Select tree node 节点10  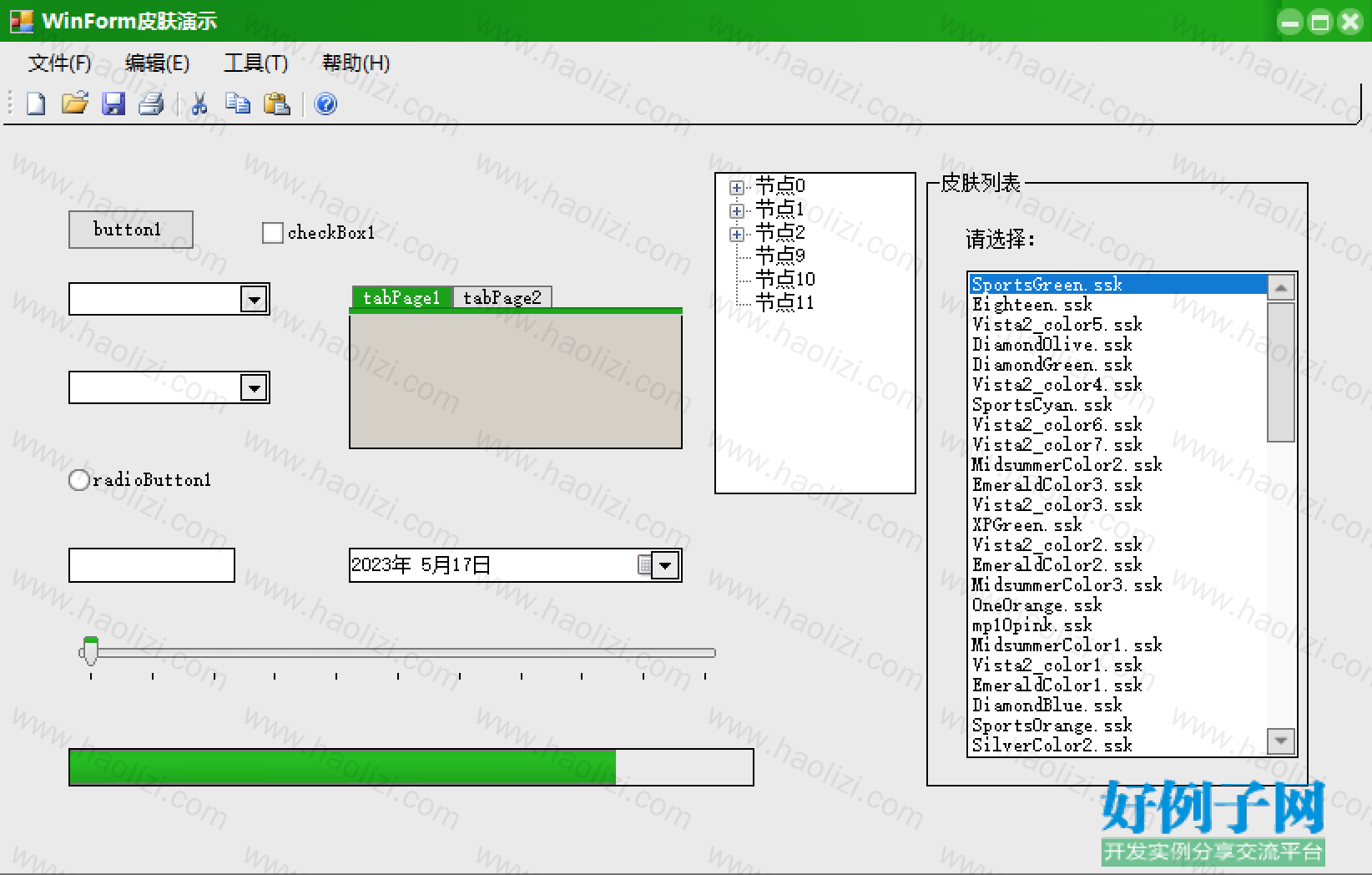(x=785, y=279)
